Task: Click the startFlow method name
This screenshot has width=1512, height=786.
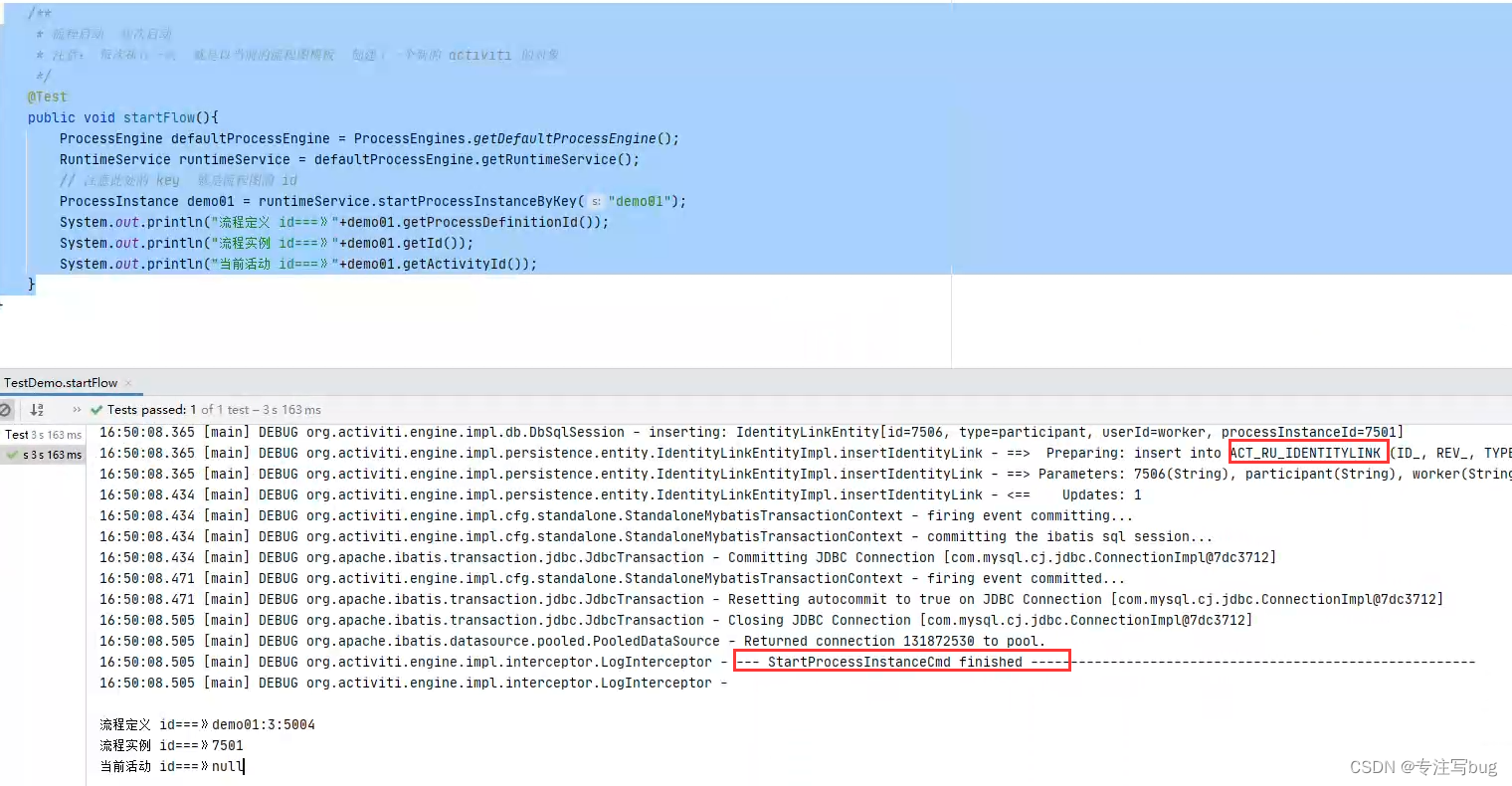Action: [159, 117]
